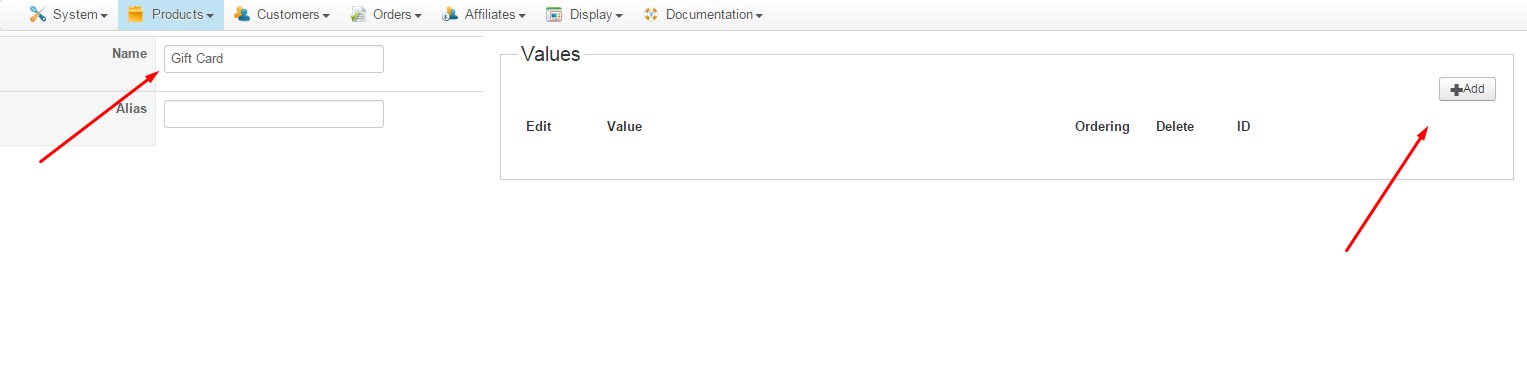Click the Affiliates icon
The width and height of the screenshot is (1527, 378).
click(450, 14)
